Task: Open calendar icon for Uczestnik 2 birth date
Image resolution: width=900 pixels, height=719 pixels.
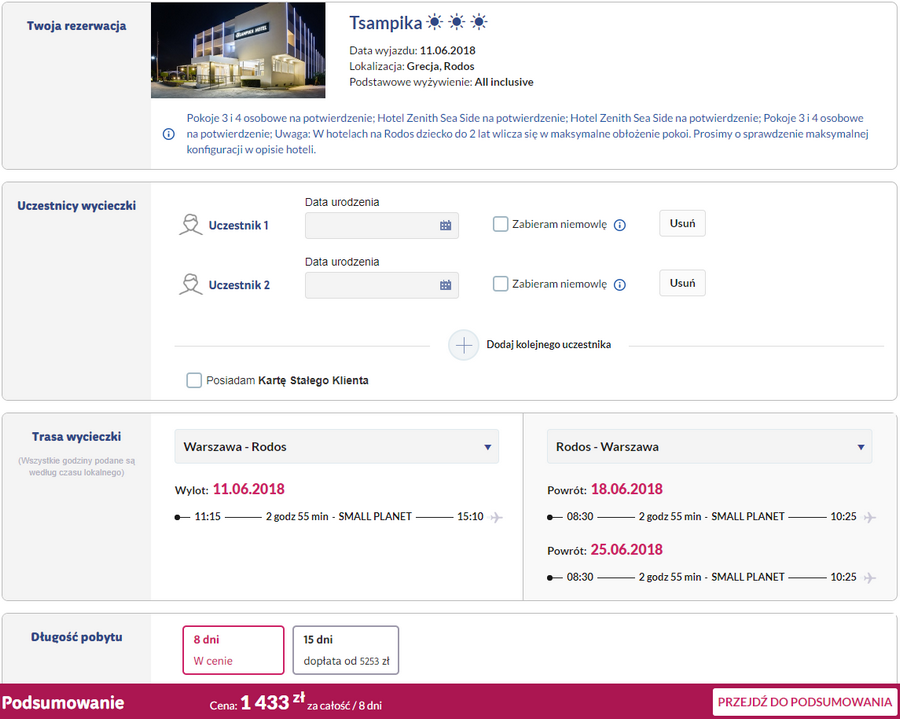Action: click(x=445, y=285)
